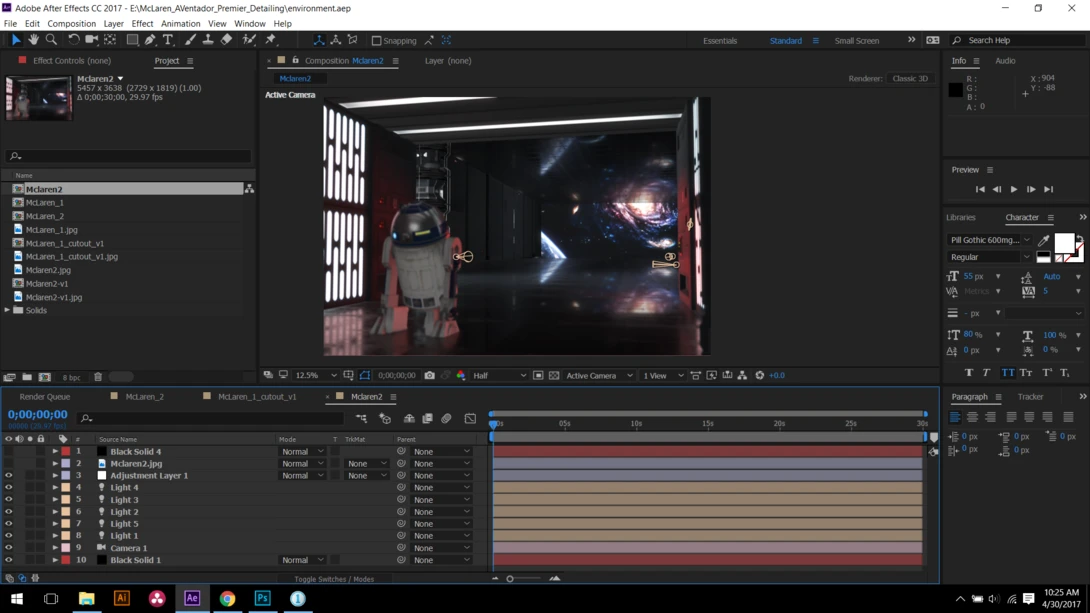Viewport: 1090px width, 613px height.
Task: Toggle All Caps text style button
Action: (1007, 373)
